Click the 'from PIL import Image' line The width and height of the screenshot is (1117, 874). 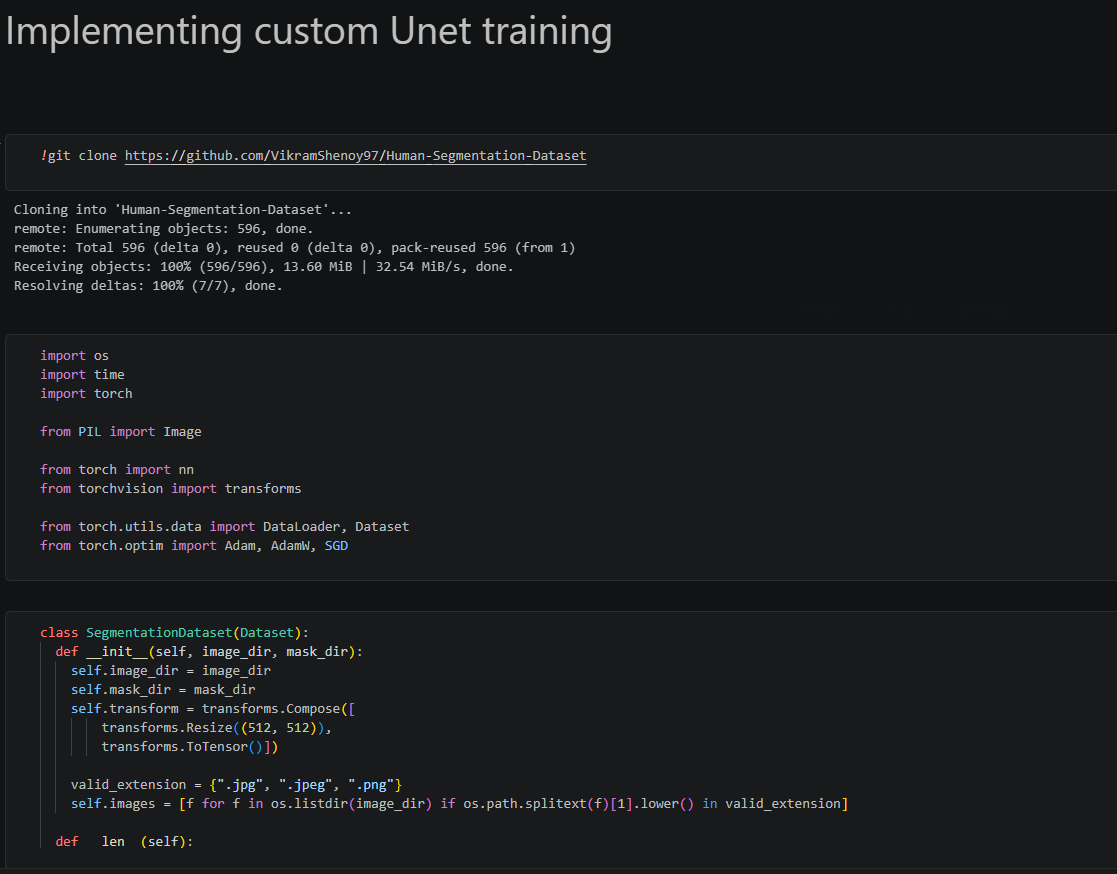click(120, 432)
